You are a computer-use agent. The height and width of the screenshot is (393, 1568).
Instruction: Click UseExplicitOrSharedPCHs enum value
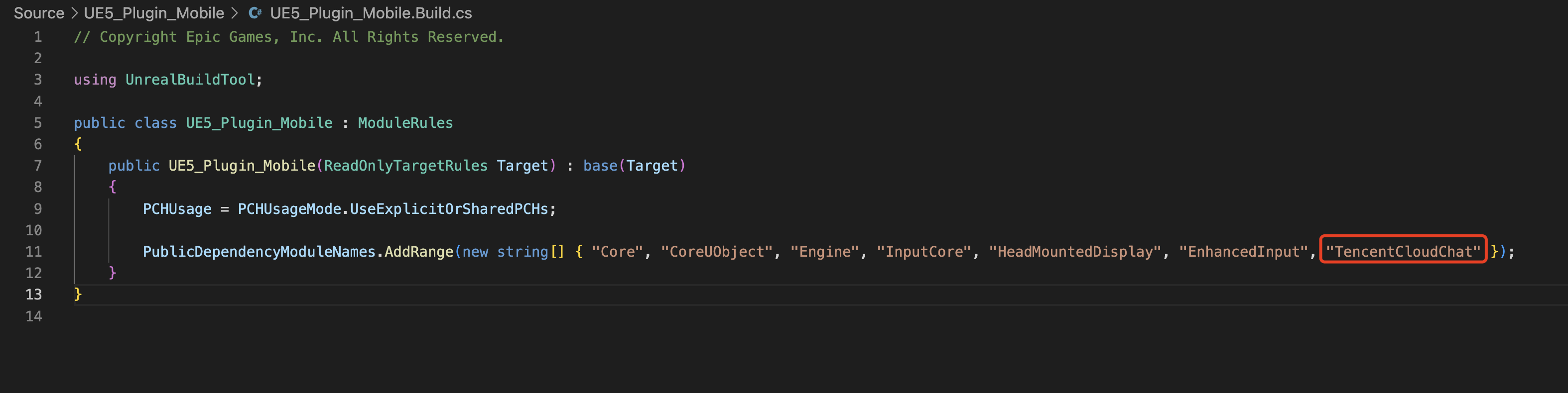point(449,209)
